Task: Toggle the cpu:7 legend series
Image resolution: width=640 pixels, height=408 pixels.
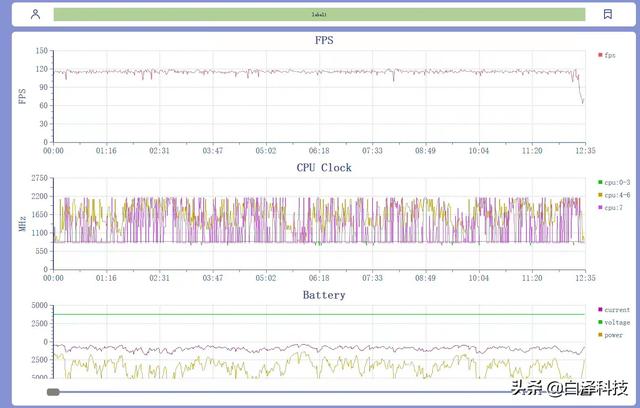Action: click(x=611, y=208)
